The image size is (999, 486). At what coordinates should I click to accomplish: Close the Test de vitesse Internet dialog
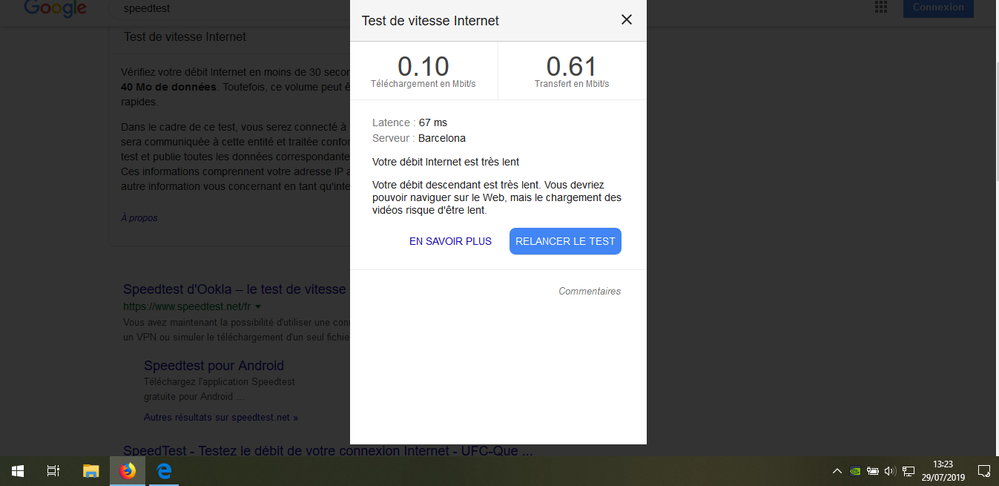click(x=626, y=20)
